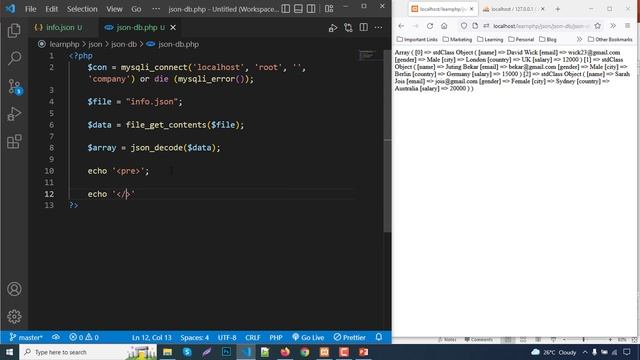The image size is (640, 360).
Task: Open the Customize Layout icon
Action: (329, 9)
